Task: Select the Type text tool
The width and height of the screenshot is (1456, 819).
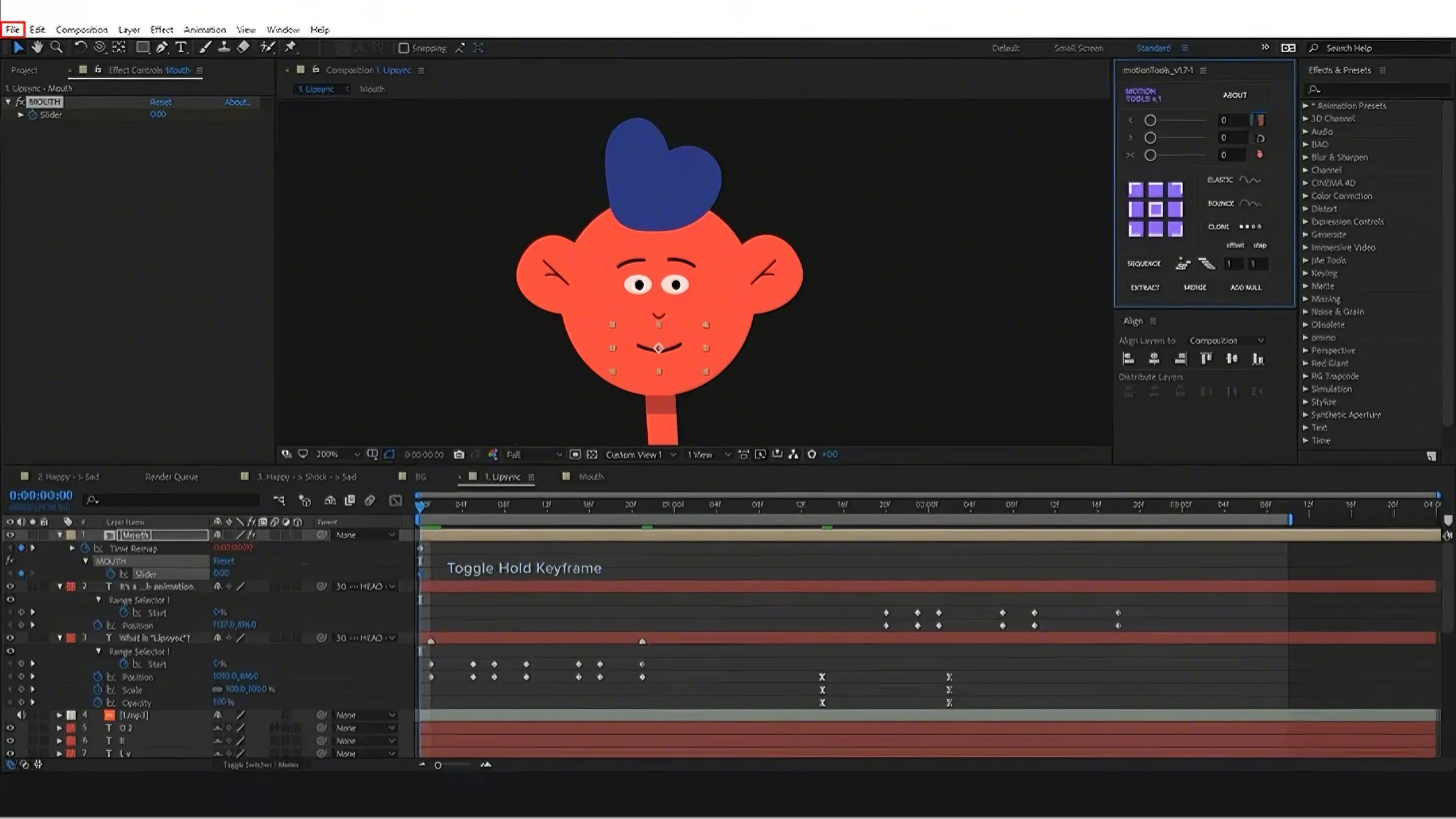Action: click(x=181, y=47)
